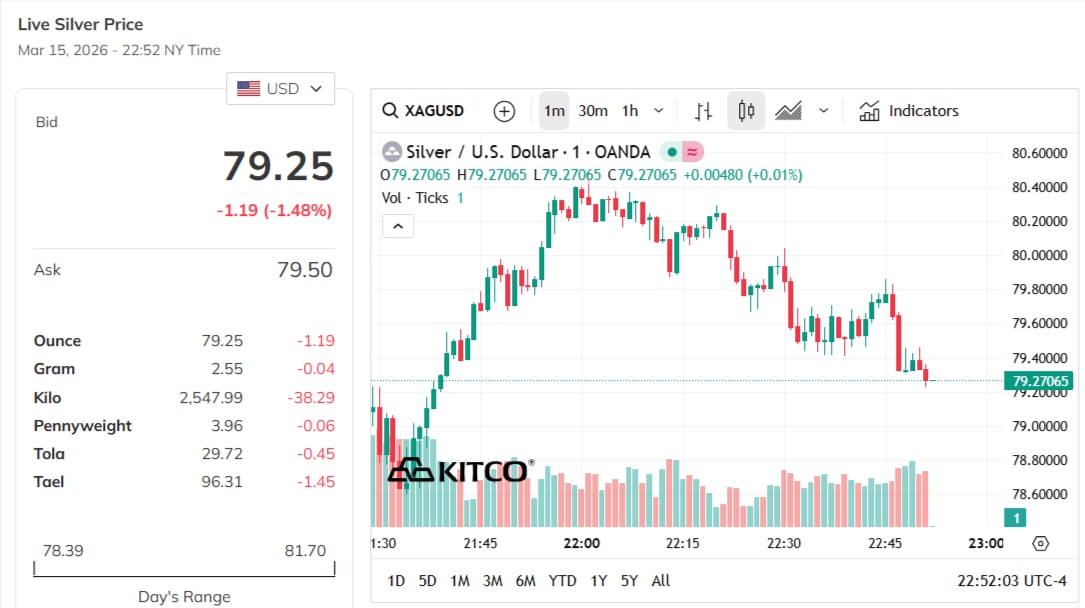Select the YTD date range
This screenshot has width=1085, height=608.
coord(563,581)
